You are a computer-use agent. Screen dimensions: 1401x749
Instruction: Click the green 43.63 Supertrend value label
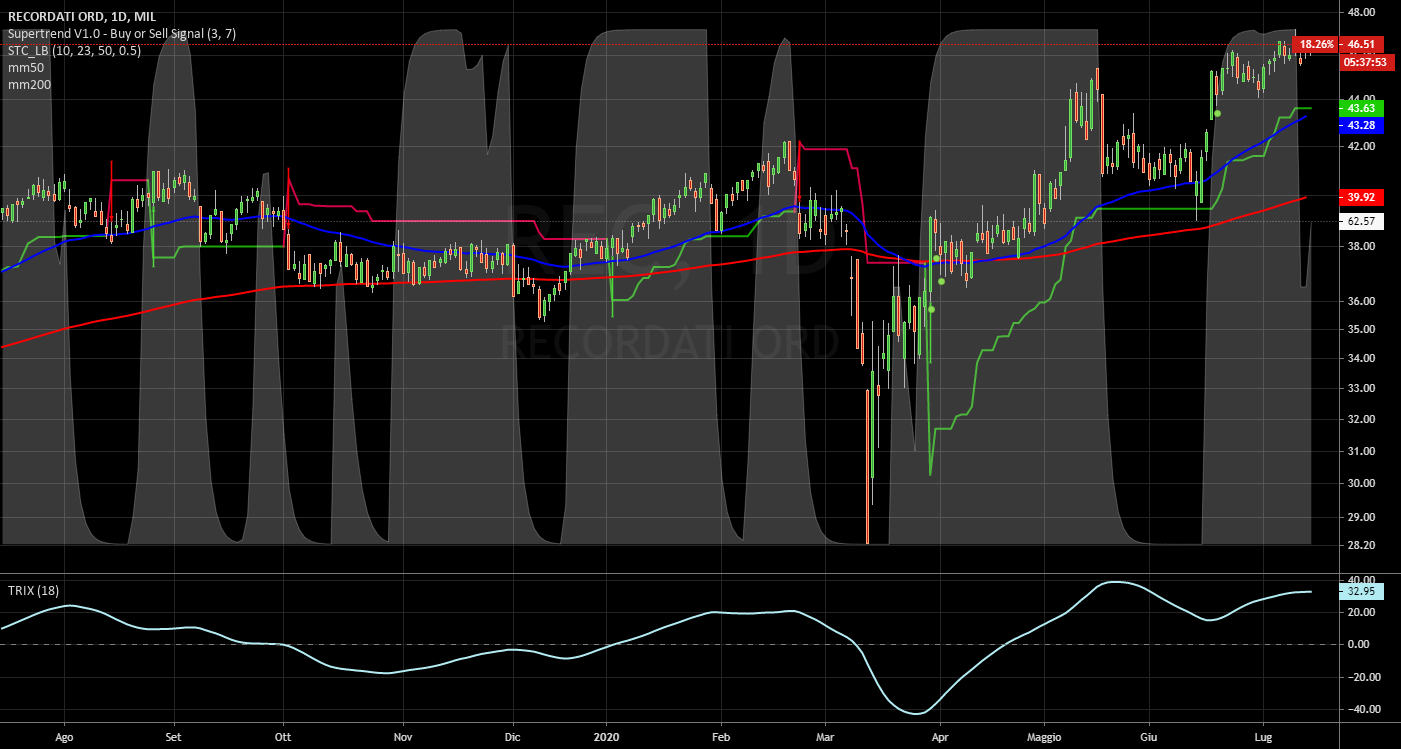coord(1361,108)
